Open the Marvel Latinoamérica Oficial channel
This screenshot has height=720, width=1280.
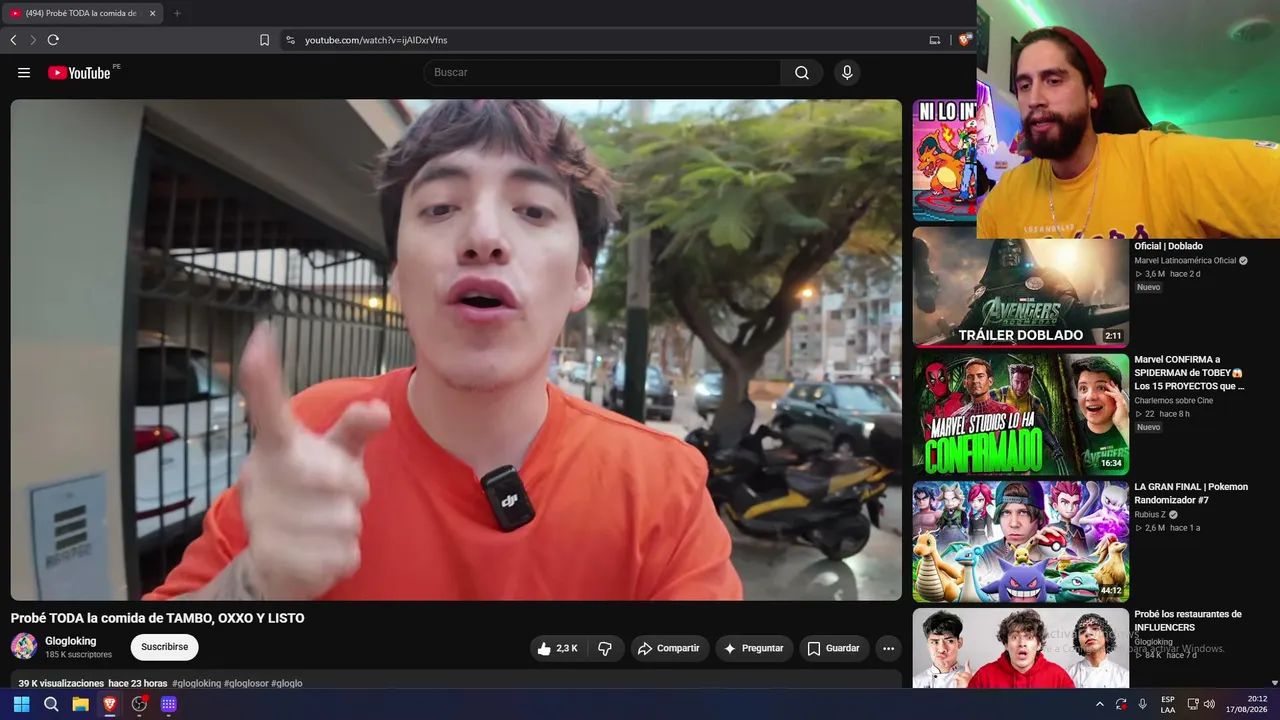point(1185,260)
